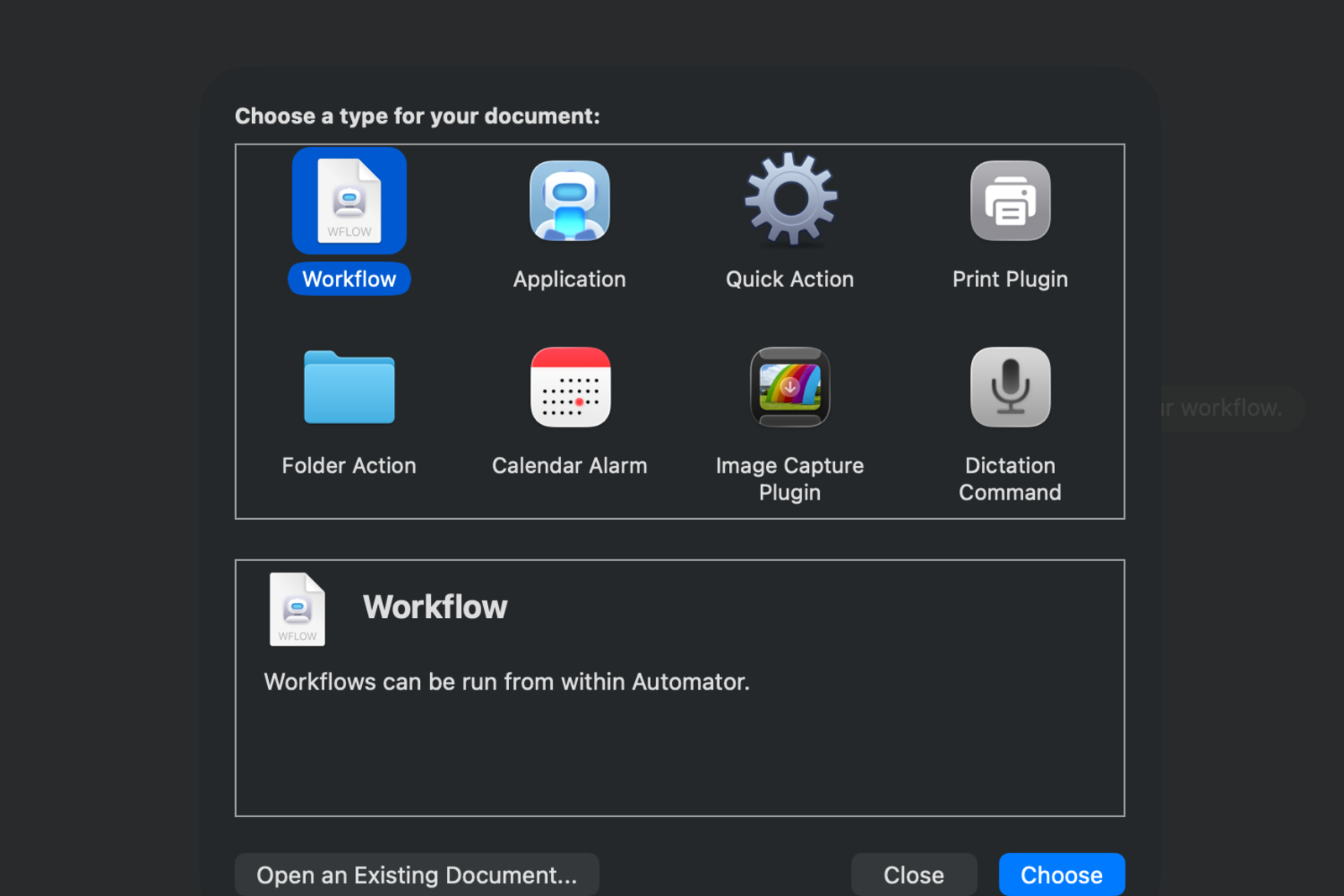
Task: Select the Dictation Command microphone icon
Action: [x=1011, y=387]
